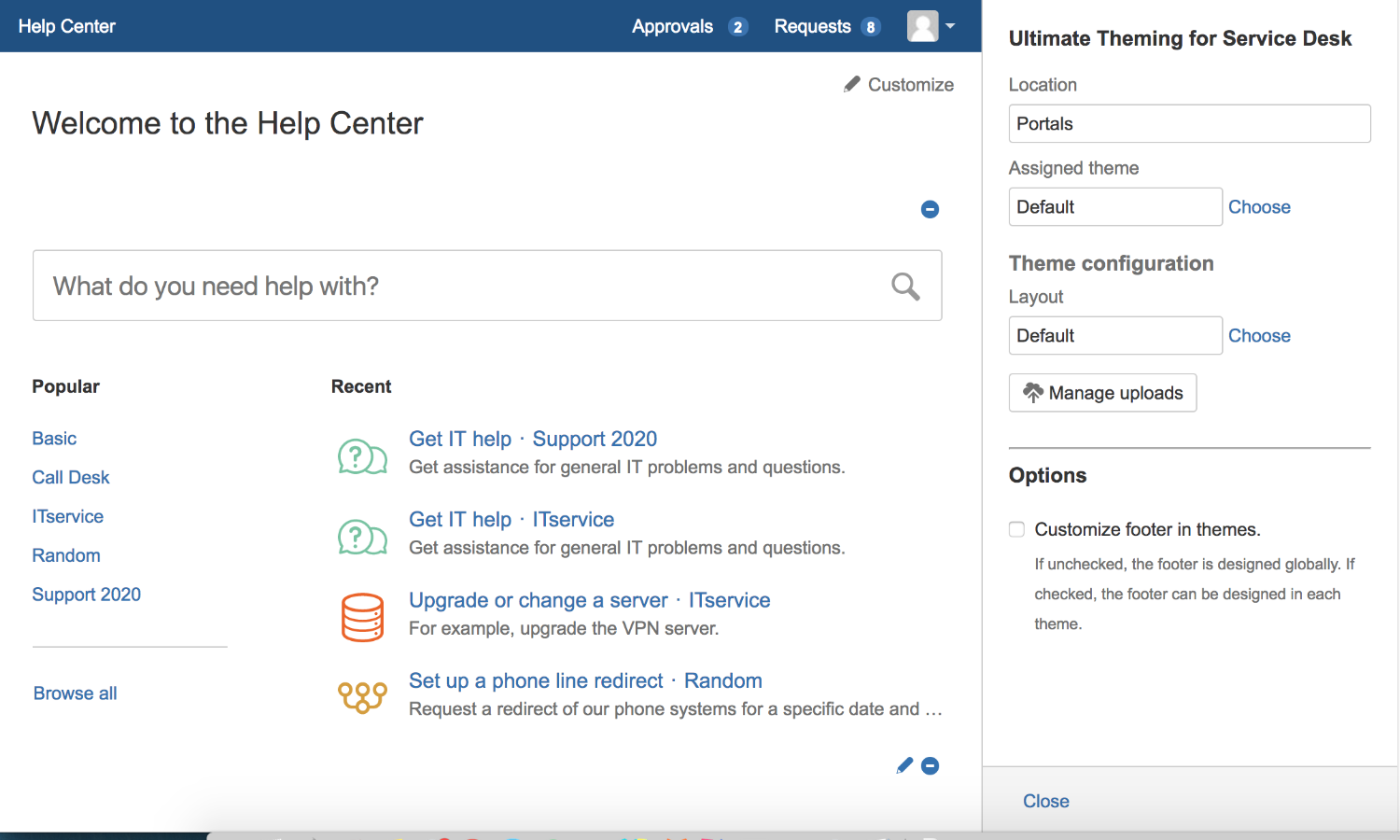Click the server database icon
The width and height of the screenshot is (1400, 840).
(362, 617)
